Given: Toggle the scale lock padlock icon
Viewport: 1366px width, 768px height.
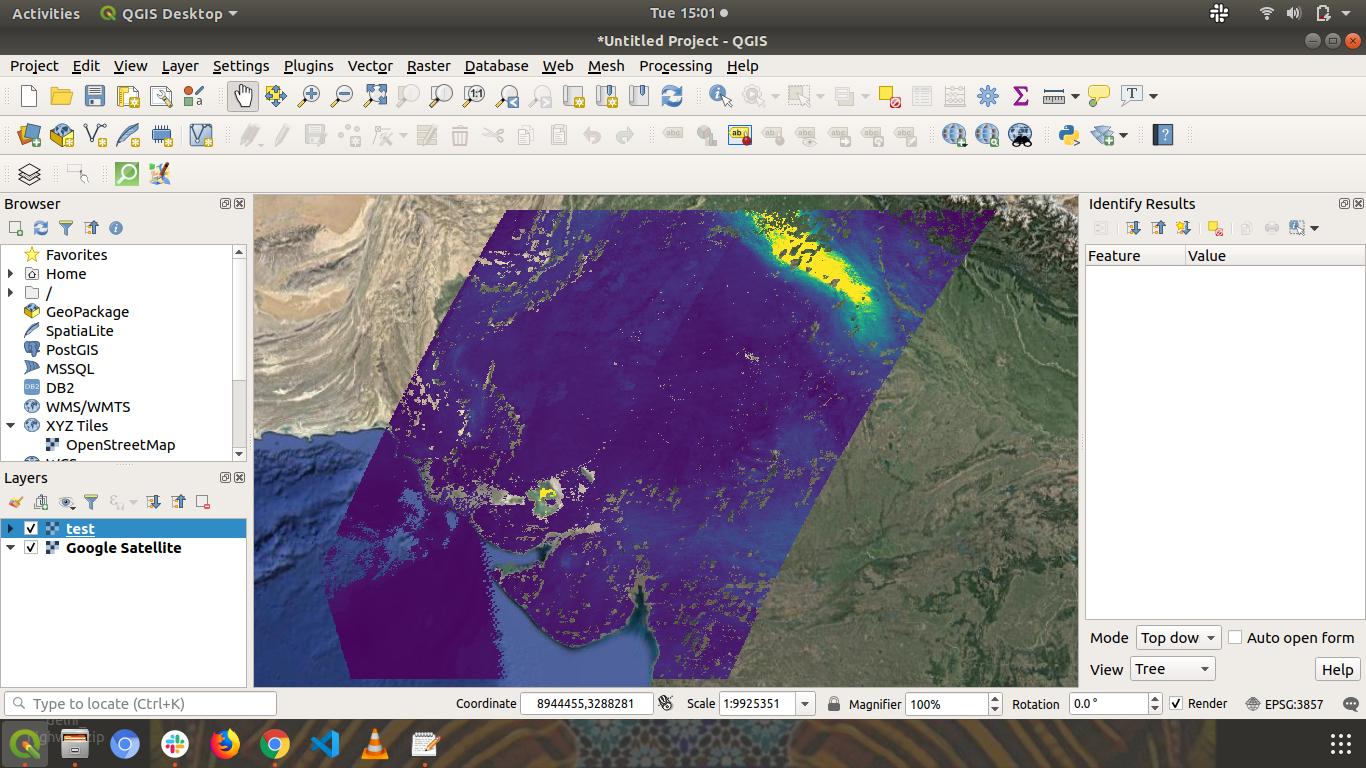Looking at the screenshot, I should pos(834,704).
